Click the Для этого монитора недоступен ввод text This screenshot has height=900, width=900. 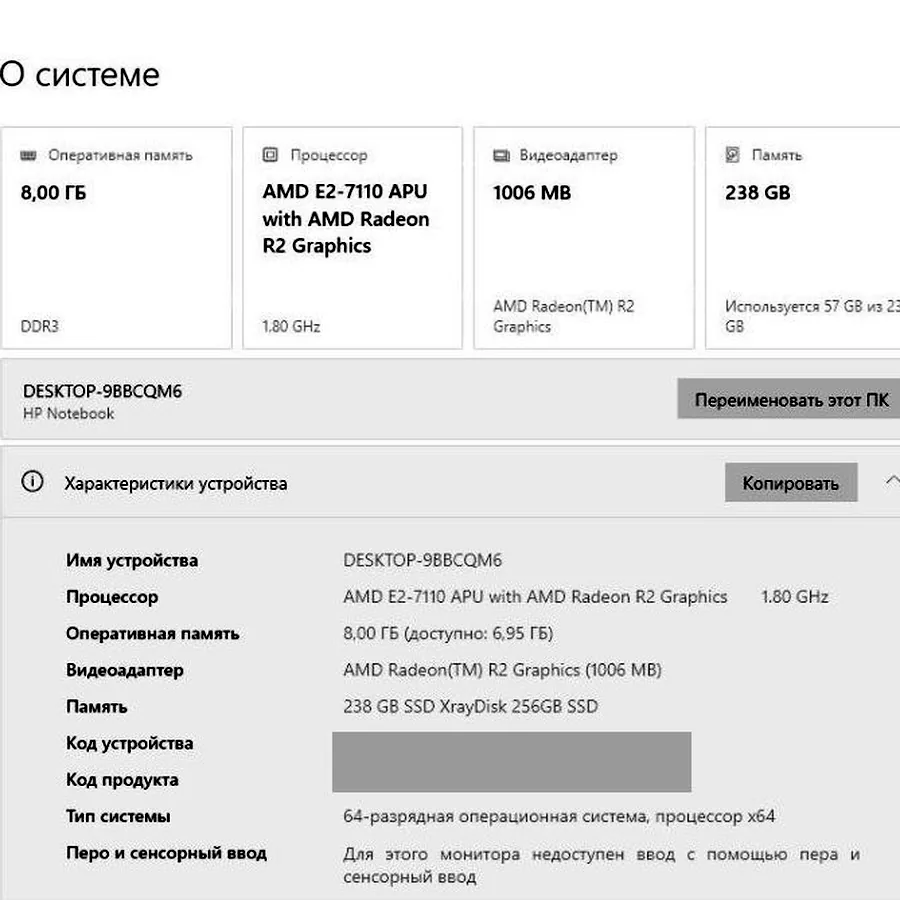[601, 865]
